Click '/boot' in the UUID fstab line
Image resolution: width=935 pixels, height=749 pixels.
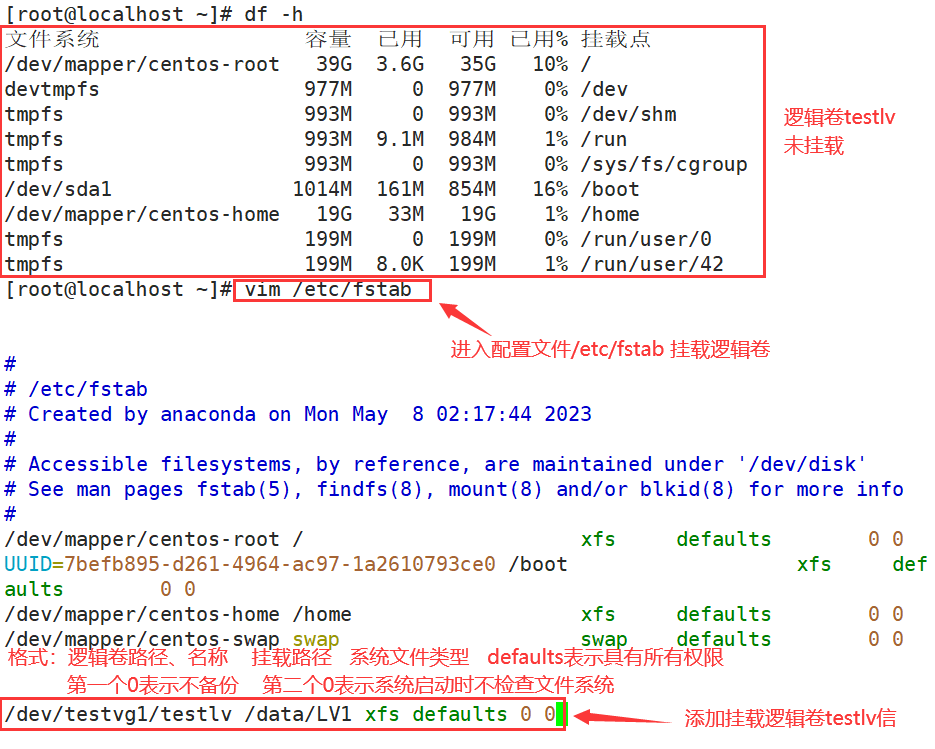(538, 564)
